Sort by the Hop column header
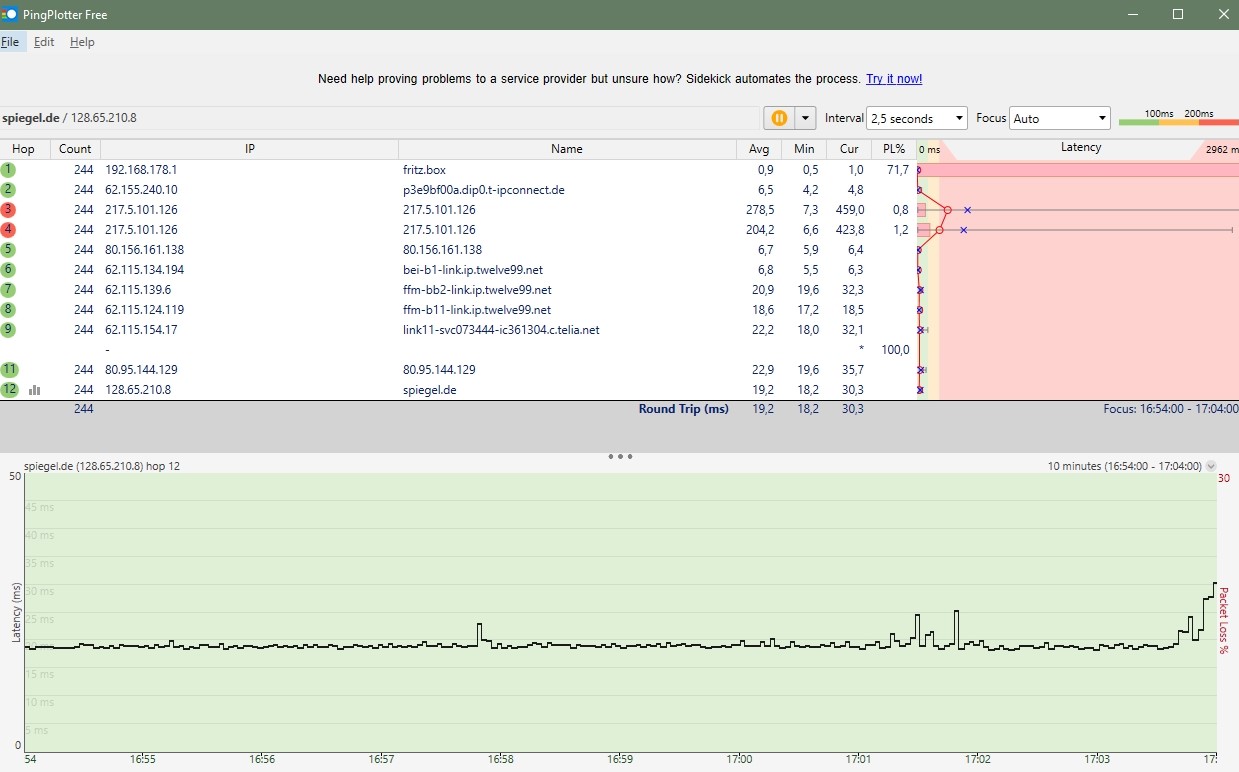Viewport: 1239px width, 772px height. pos(23,149)
